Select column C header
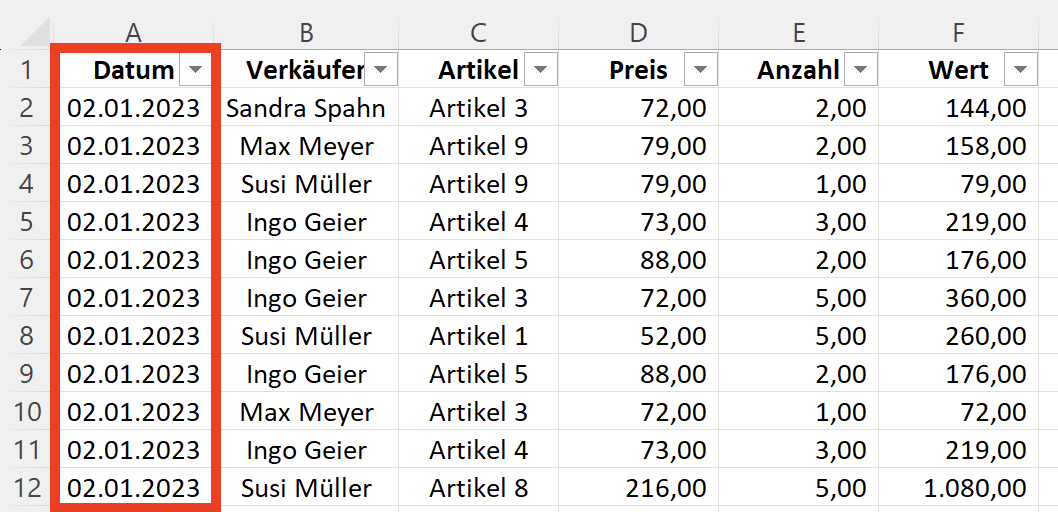This screenshot has height=512, width=1058. [478, 32]
